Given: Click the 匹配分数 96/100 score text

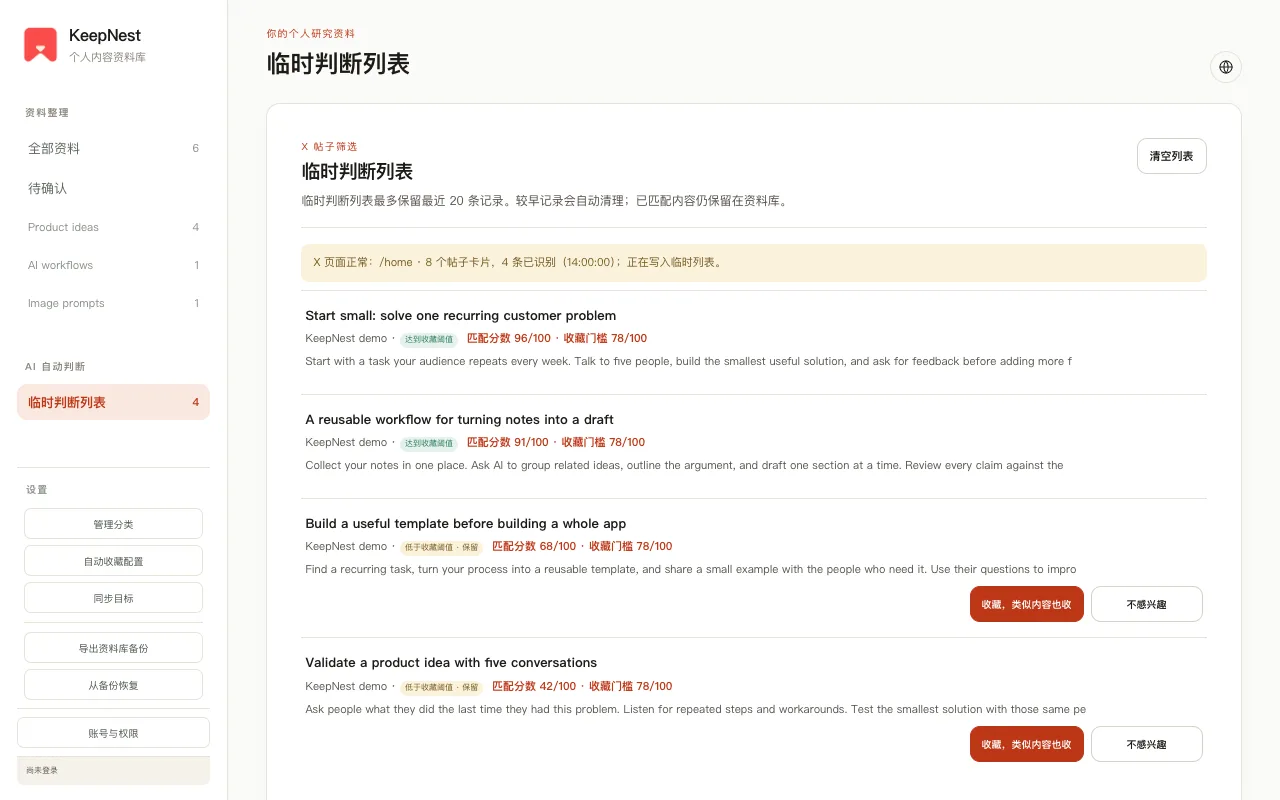Looking at the screenshot, I should click(x=509, y=338).
